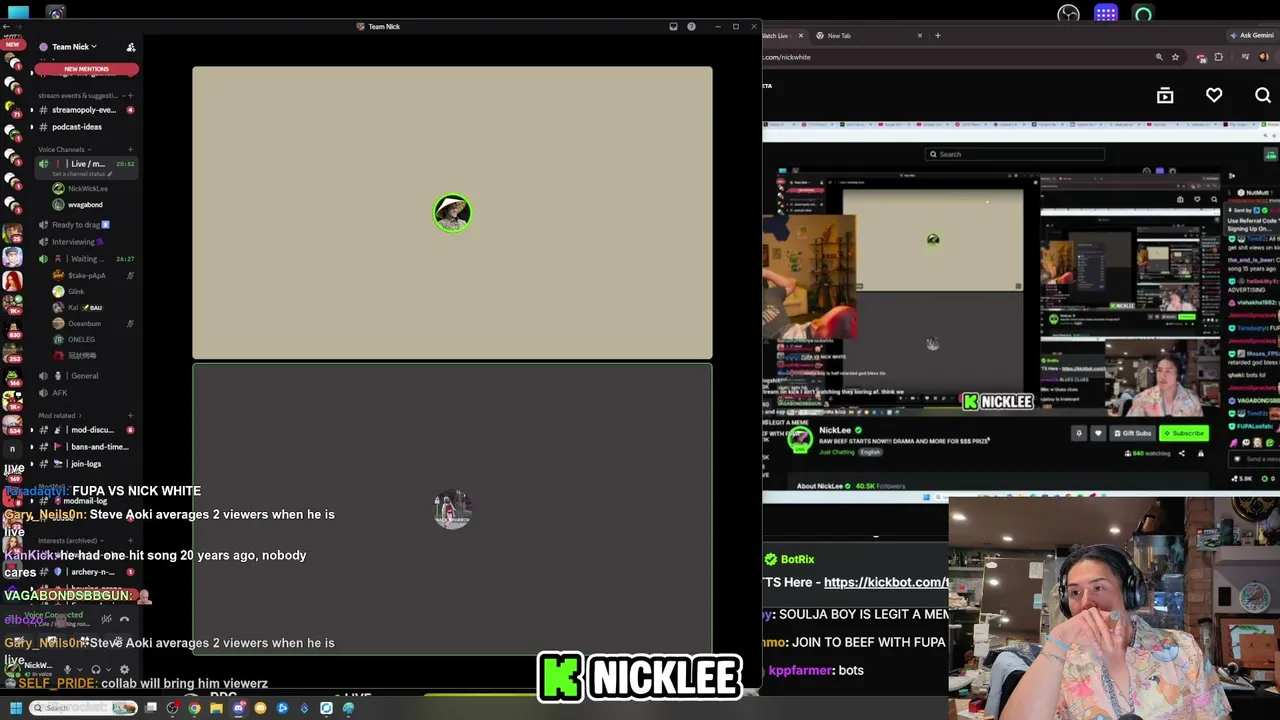
Task: Click the BotRix username in chat
Action: [798, 560]
